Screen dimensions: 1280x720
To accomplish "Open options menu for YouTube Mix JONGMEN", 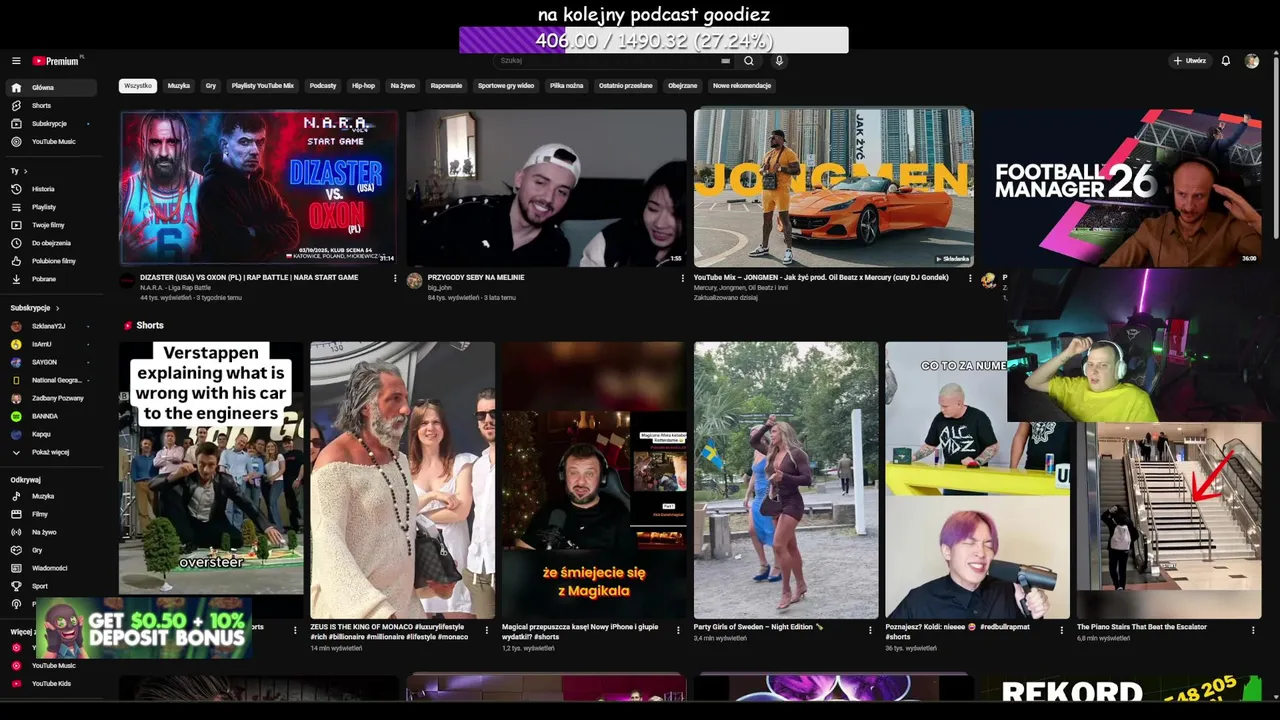I will (x=970, y=278).
